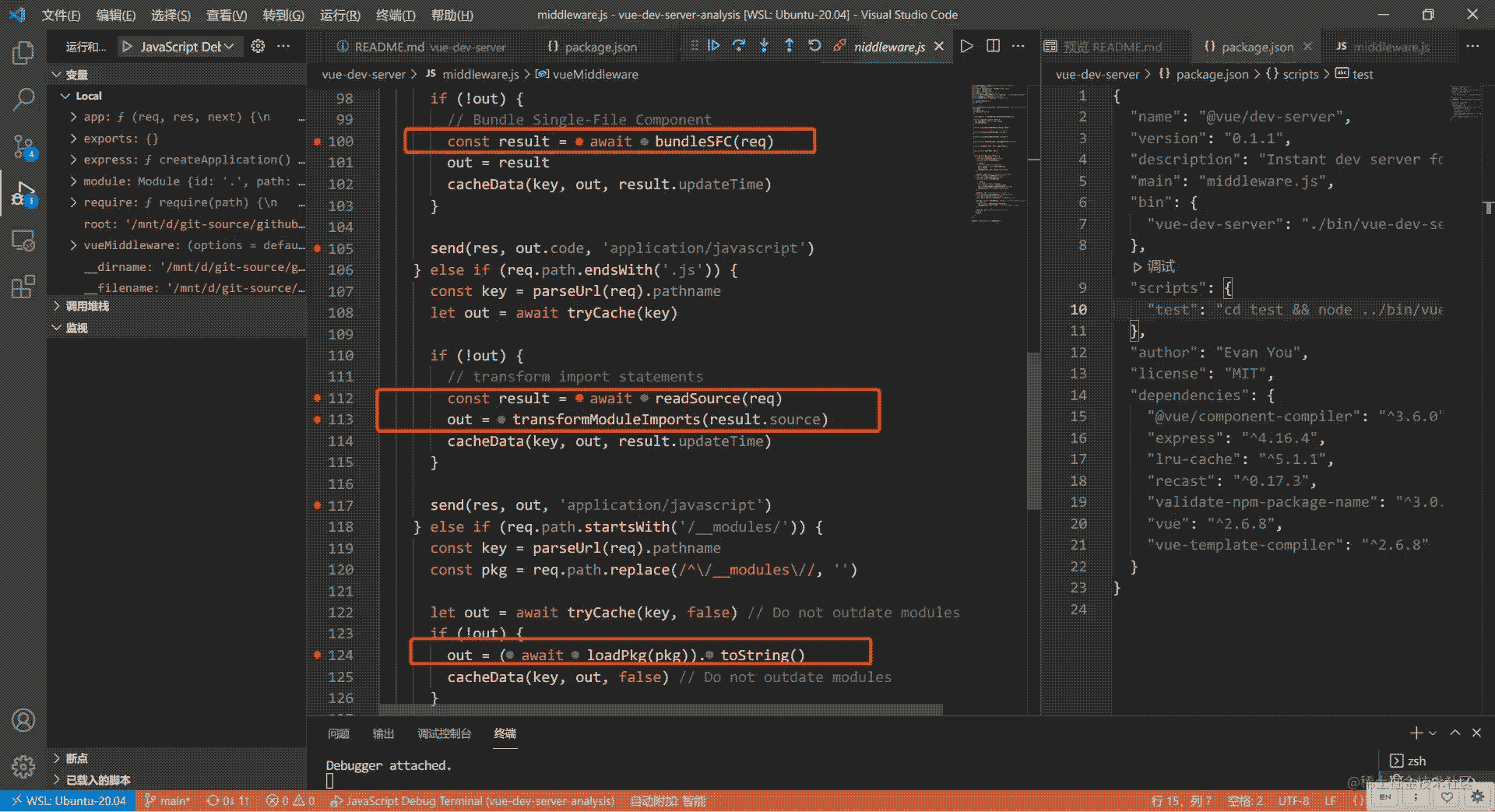Start debugging with the green play icon
This screenshot has width=1495, height=812.
pyautogui.click(x=128, y=47)
